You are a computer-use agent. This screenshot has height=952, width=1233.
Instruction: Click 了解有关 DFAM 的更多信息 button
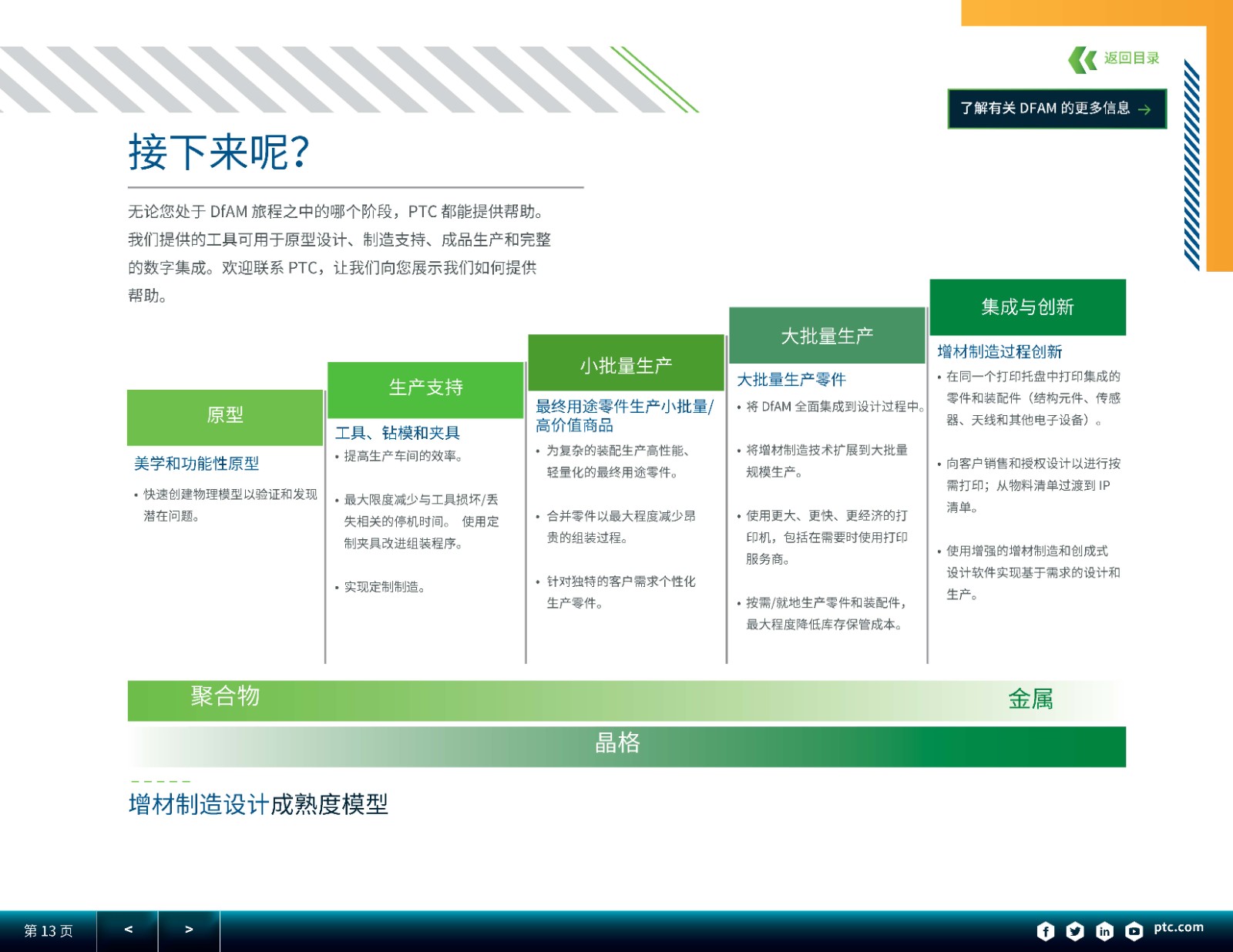coord(1057,109)
